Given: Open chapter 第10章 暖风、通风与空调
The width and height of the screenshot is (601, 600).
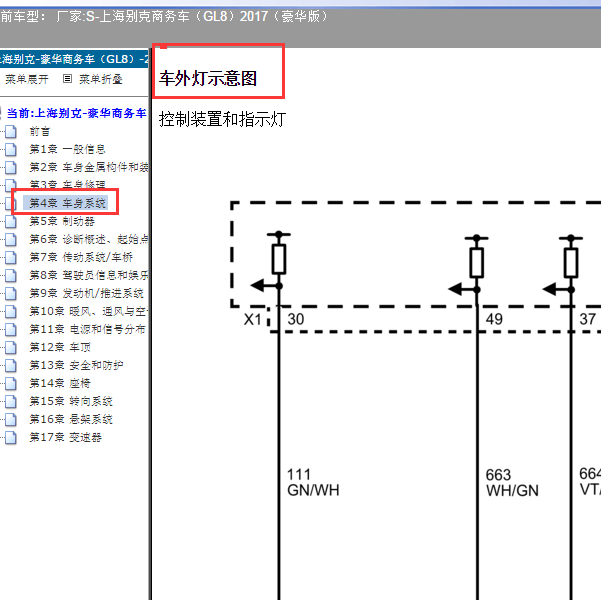Looking at the screenshot, I should [89, 311].
